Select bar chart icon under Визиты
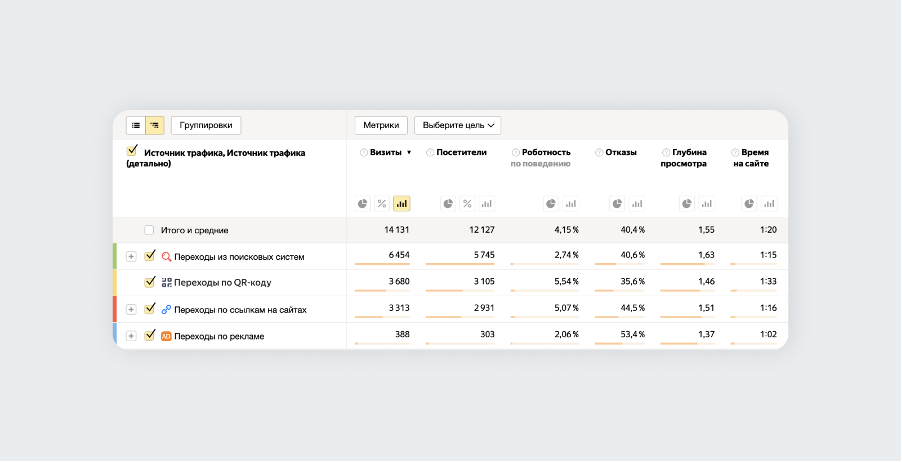This screenshot has height=462, width=902. click(401, 203)
